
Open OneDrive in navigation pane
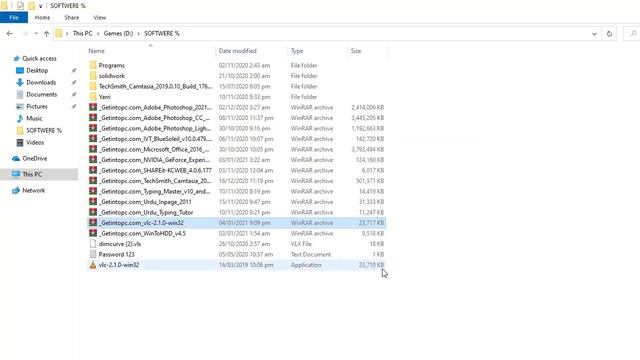click(x=35, y=158)
